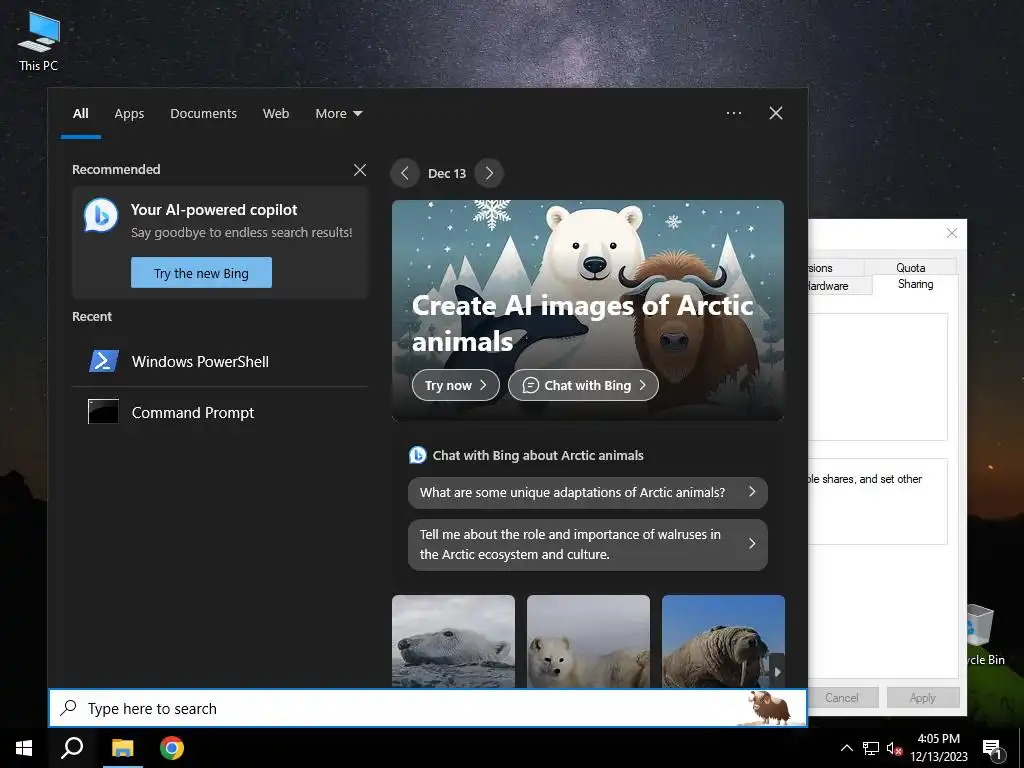Click Cancel in properties dialog

pos(843,697)
